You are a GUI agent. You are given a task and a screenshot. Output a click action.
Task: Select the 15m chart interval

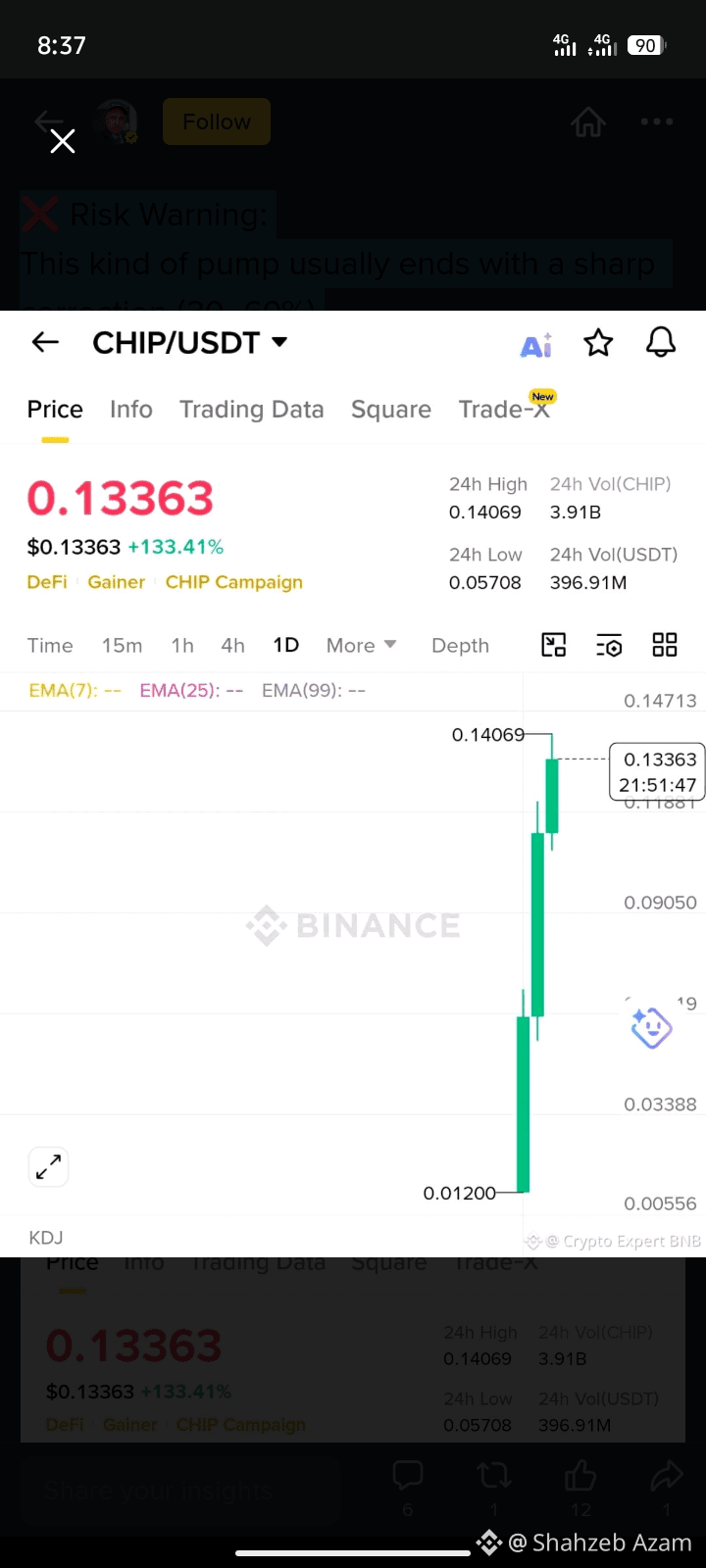coord(123,645)
